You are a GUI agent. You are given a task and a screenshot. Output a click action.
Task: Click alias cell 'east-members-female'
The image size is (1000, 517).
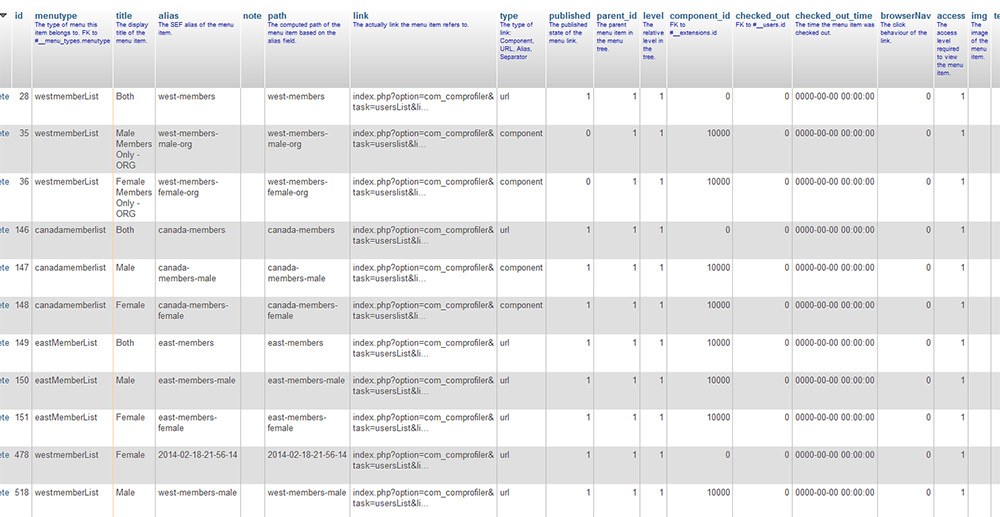(x=188, y=423)
